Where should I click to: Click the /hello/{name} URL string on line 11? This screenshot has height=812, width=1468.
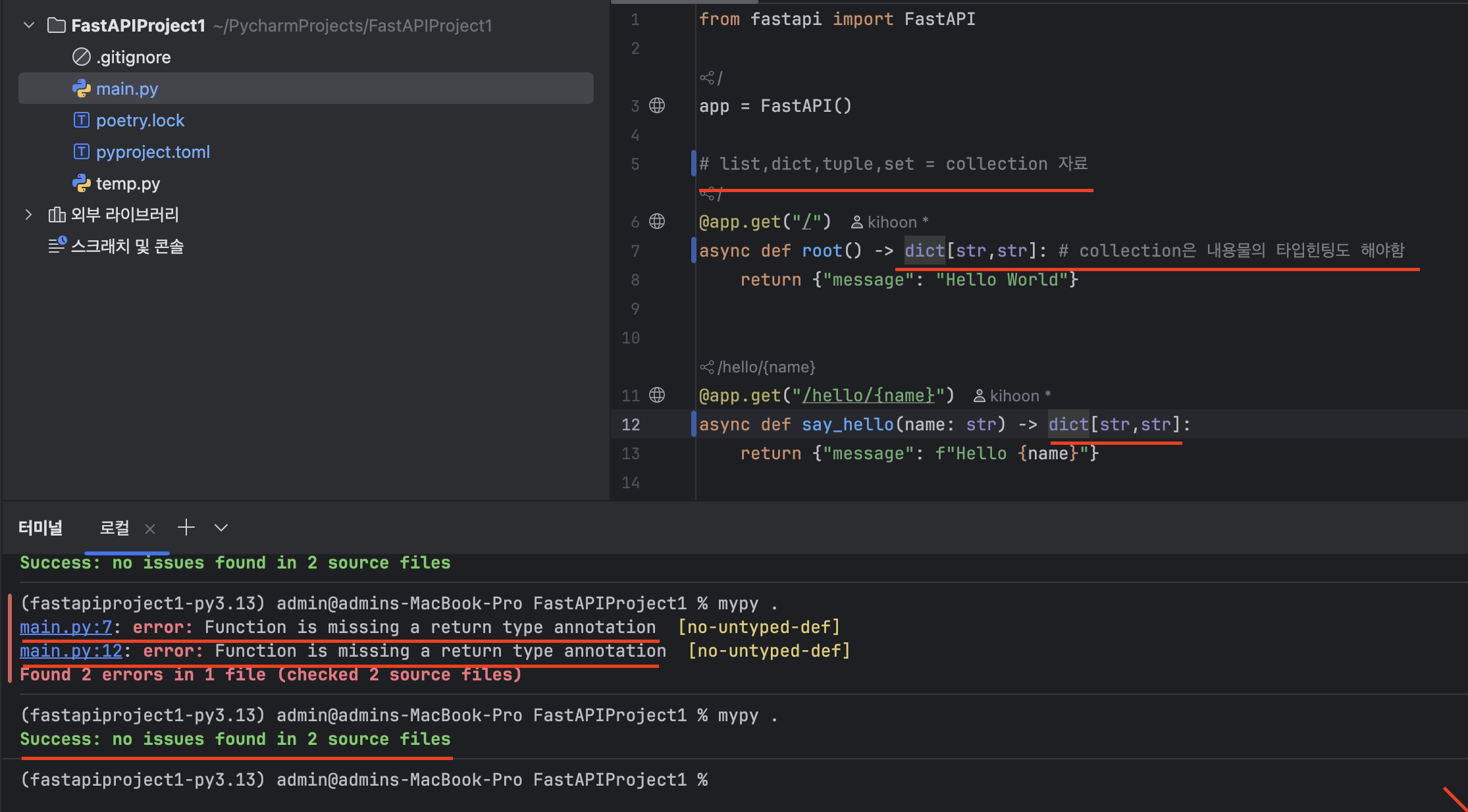869,395
